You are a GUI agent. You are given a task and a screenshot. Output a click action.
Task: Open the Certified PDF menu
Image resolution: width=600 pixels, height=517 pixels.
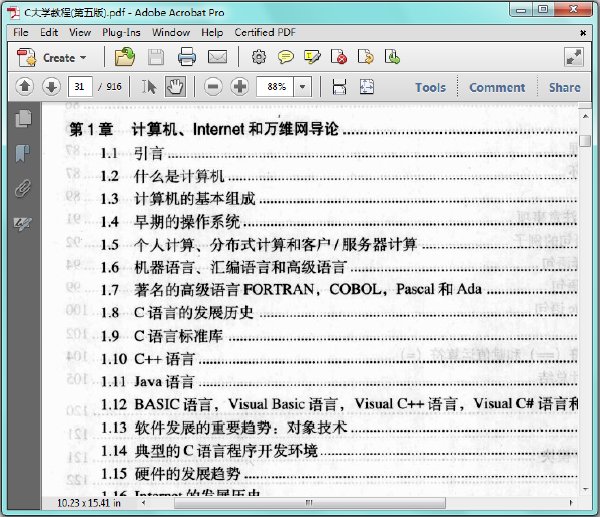click(x=265, y=33)
